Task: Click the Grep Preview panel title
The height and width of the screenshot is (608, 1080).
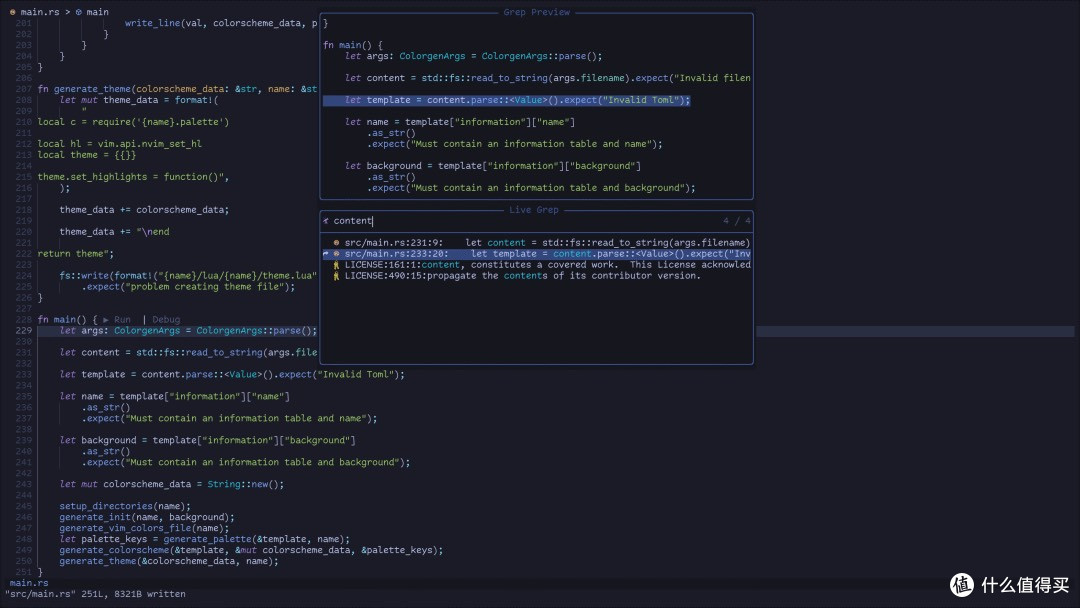Action: pyautogui.click(x=537, y=12)
